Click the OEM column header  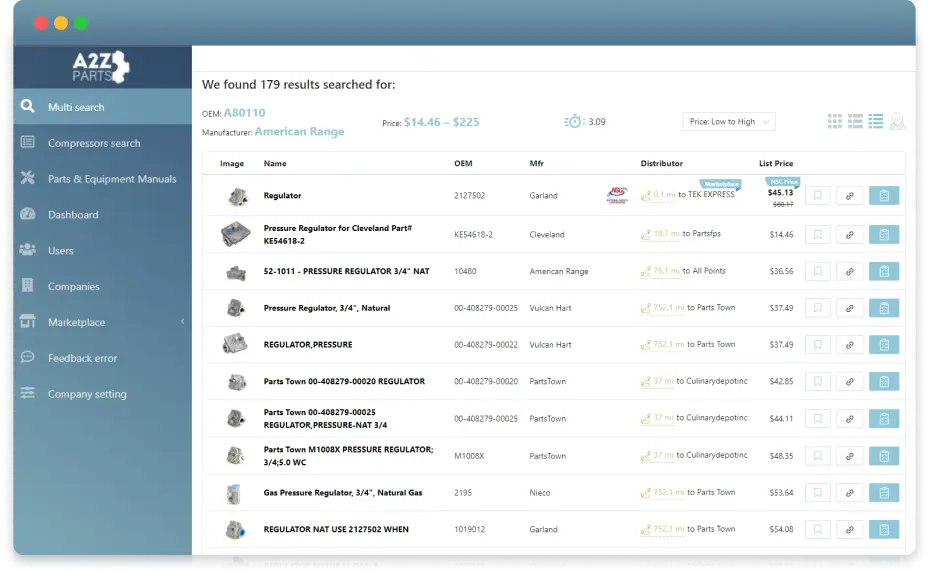pos(463,164)
